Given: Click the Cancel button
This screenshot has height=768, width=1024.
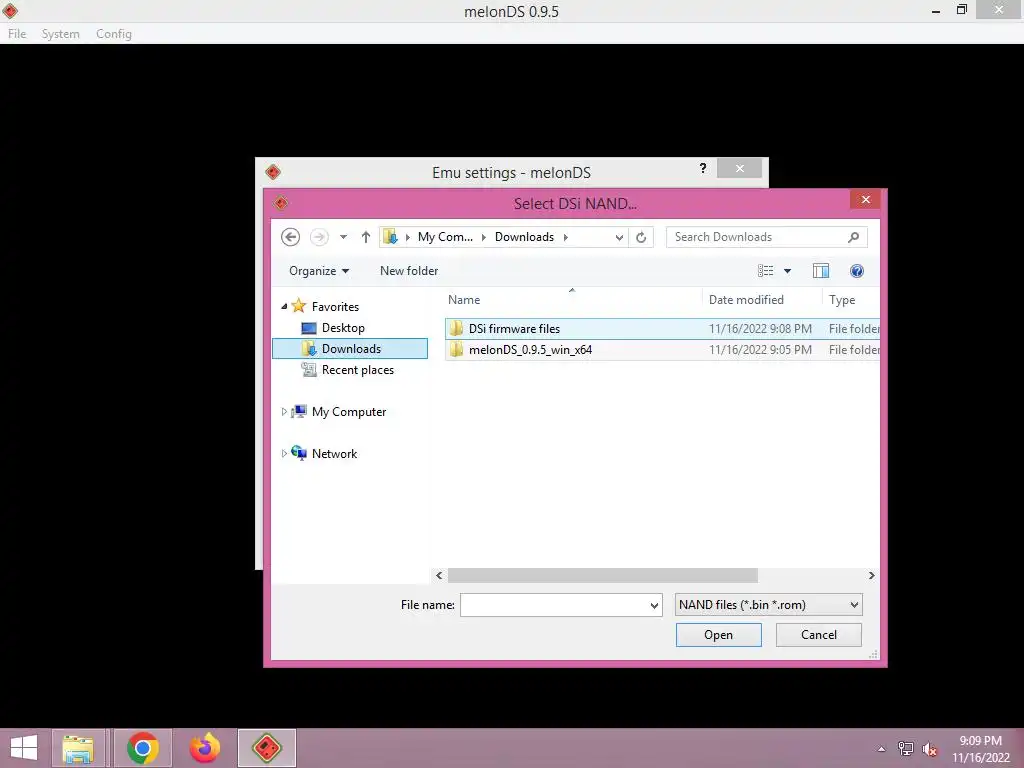Looking at the screenshot, I should [x=818, y=635].
